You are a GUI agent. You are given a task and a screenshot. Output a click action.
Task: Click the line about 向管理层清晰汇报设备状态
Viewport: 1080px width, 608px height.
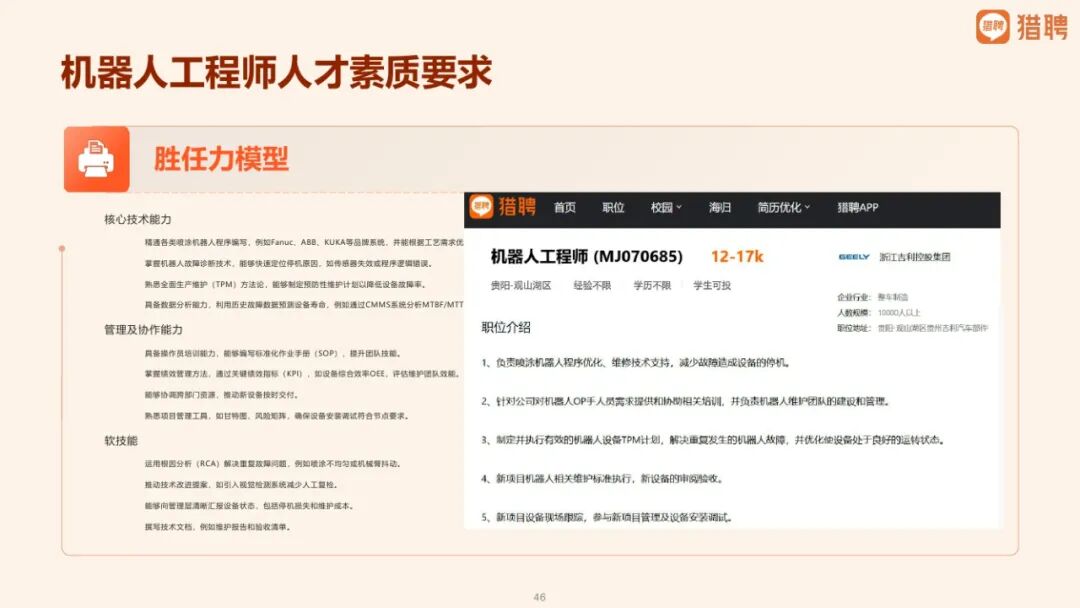[250, 506]
